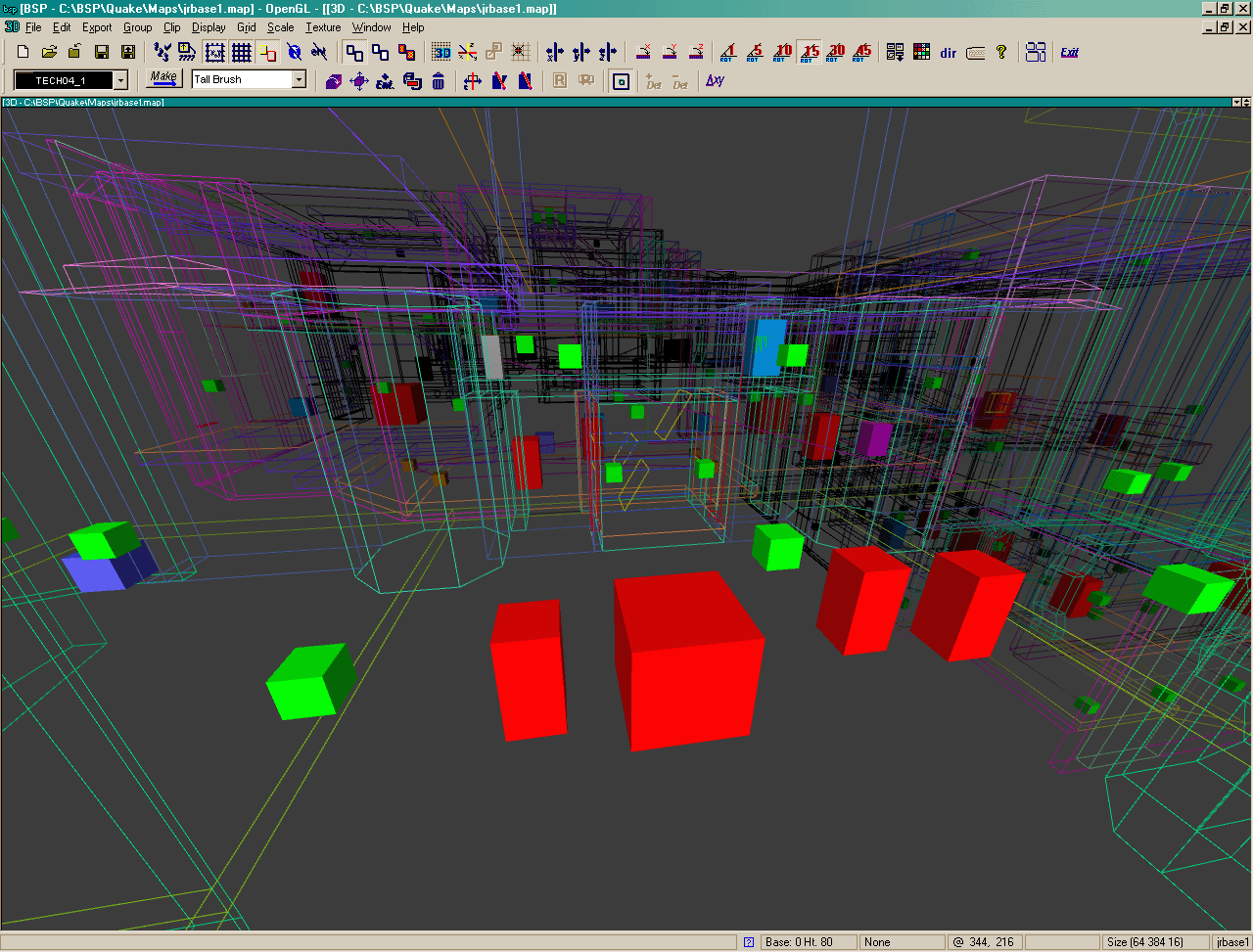Screen dimensions: 1253x952
Task: Click the status bar question mark icon
Action: (749, 942)
